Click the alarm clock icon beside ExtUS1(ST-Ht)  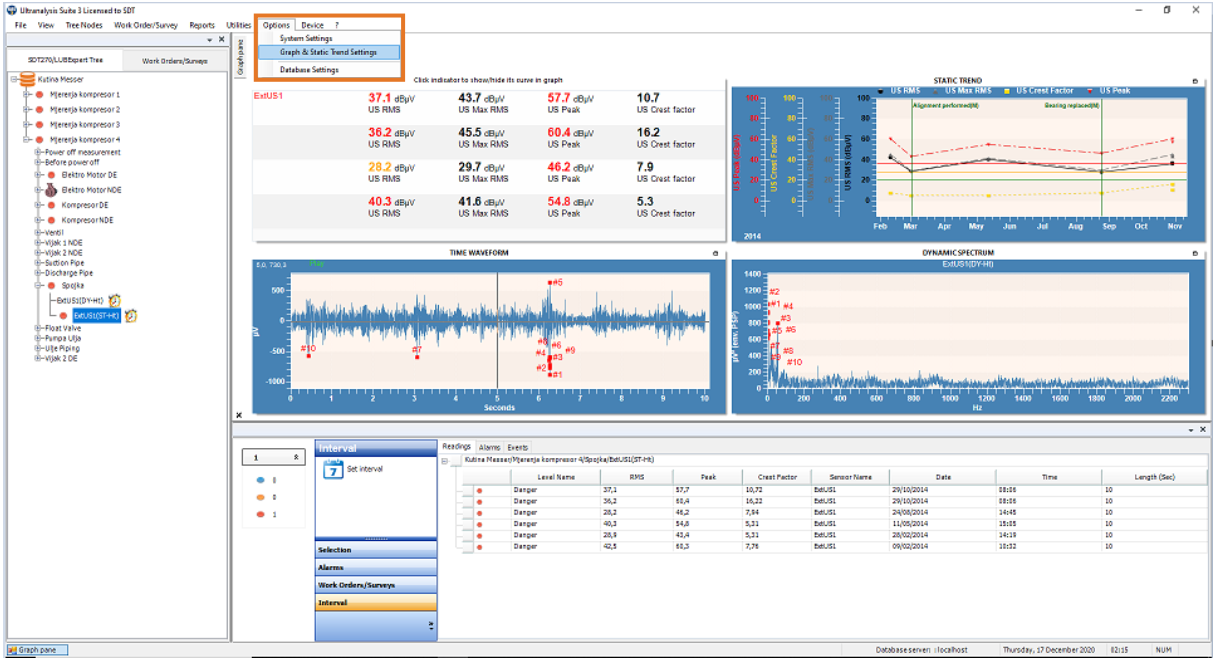130,315
